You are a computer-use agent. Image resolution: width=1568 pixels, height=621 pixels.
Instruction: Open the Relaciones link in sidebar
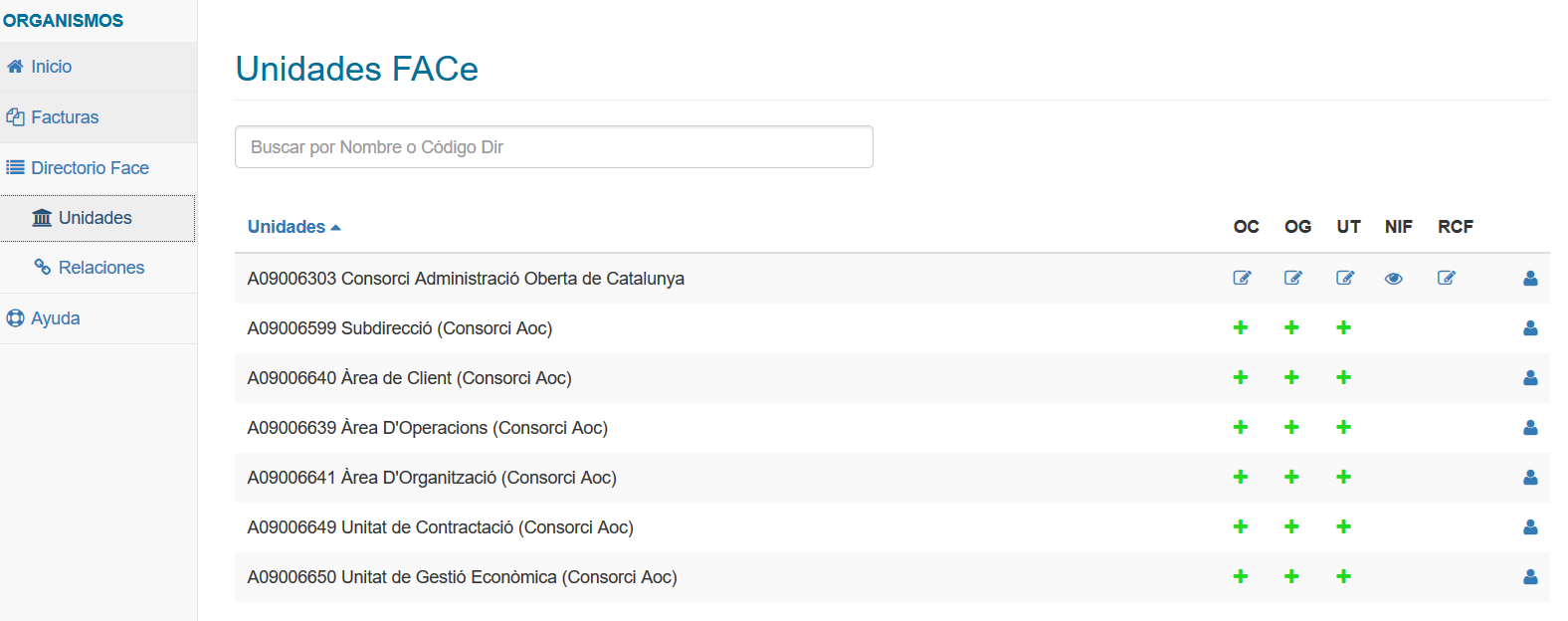(x=100, y=268)
